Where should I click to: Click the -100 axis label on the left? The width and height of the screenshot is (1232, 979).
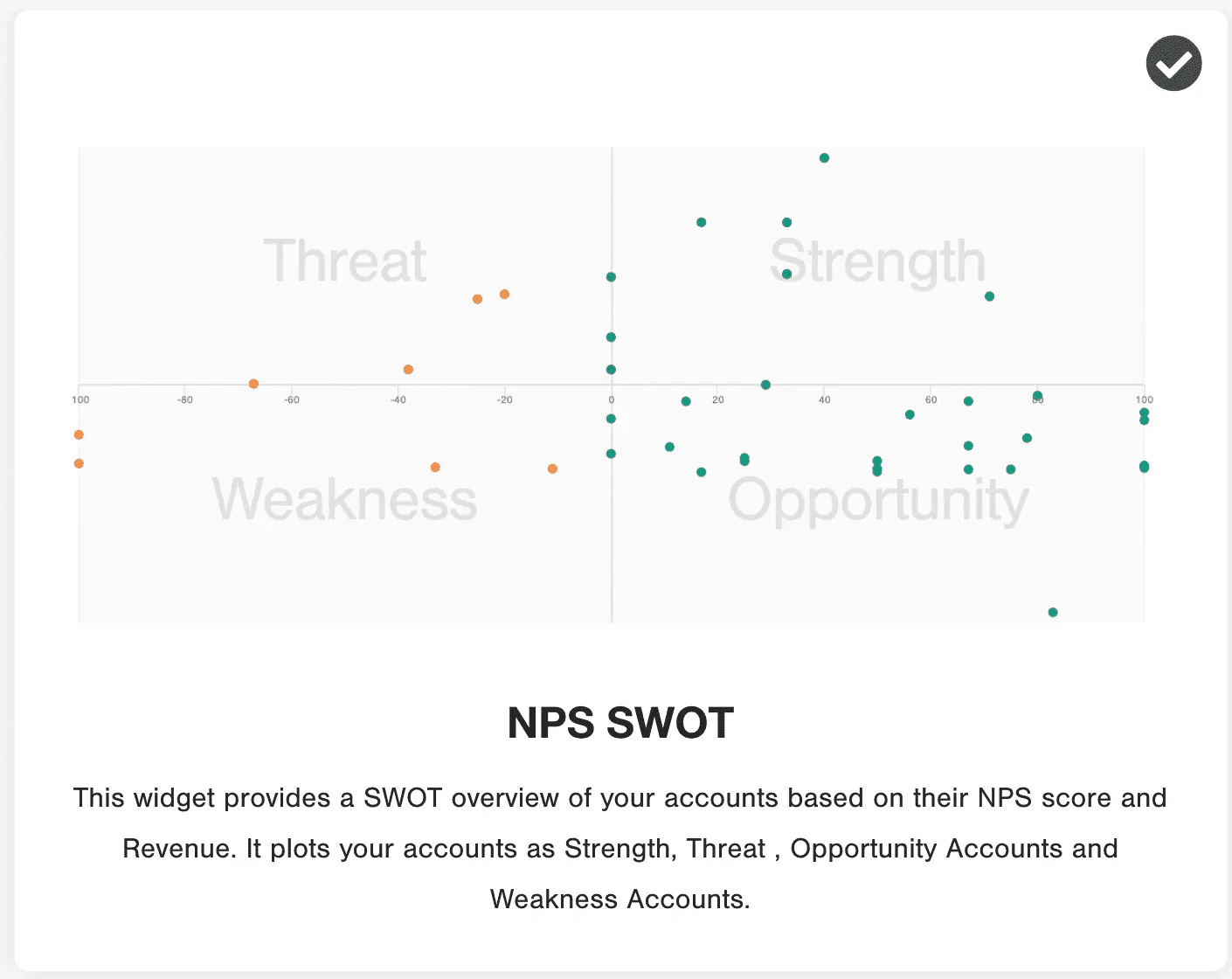pos(80,399)
